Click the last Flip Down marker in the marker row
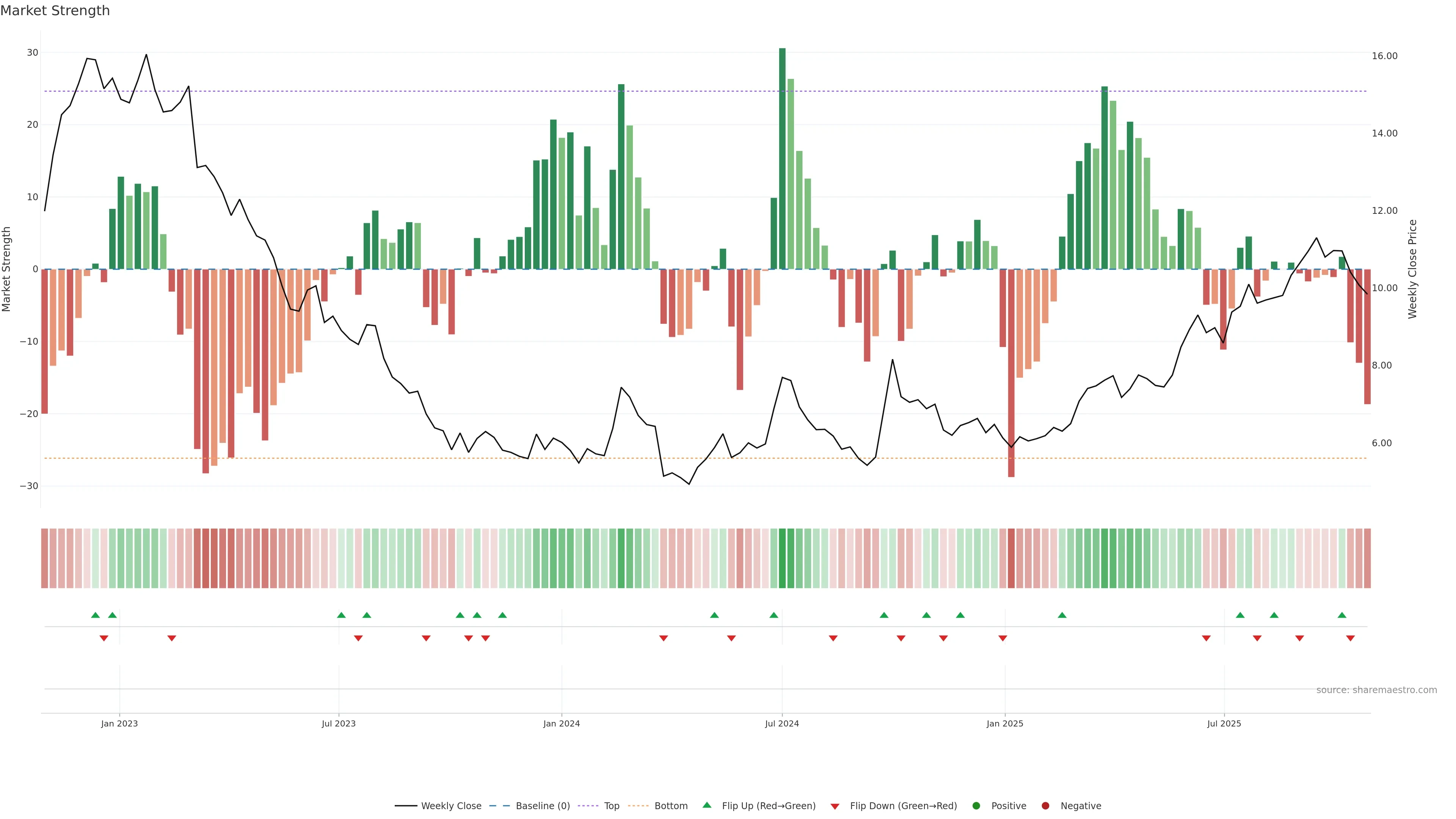 coord(1350,638)
